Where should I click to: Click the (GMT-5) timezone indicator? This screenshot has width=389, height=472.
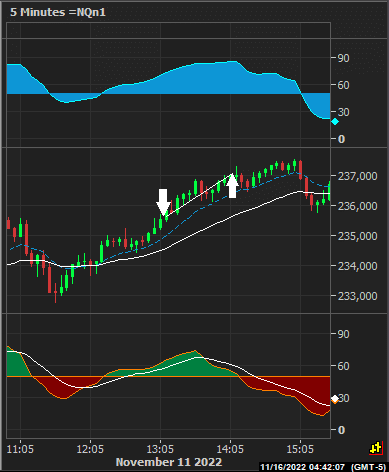(x=368, y=467)
